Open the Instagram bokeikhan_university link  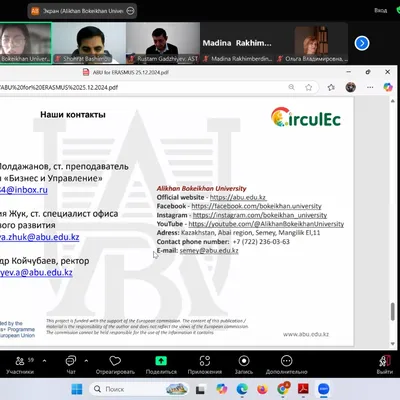tap(260, 215)
